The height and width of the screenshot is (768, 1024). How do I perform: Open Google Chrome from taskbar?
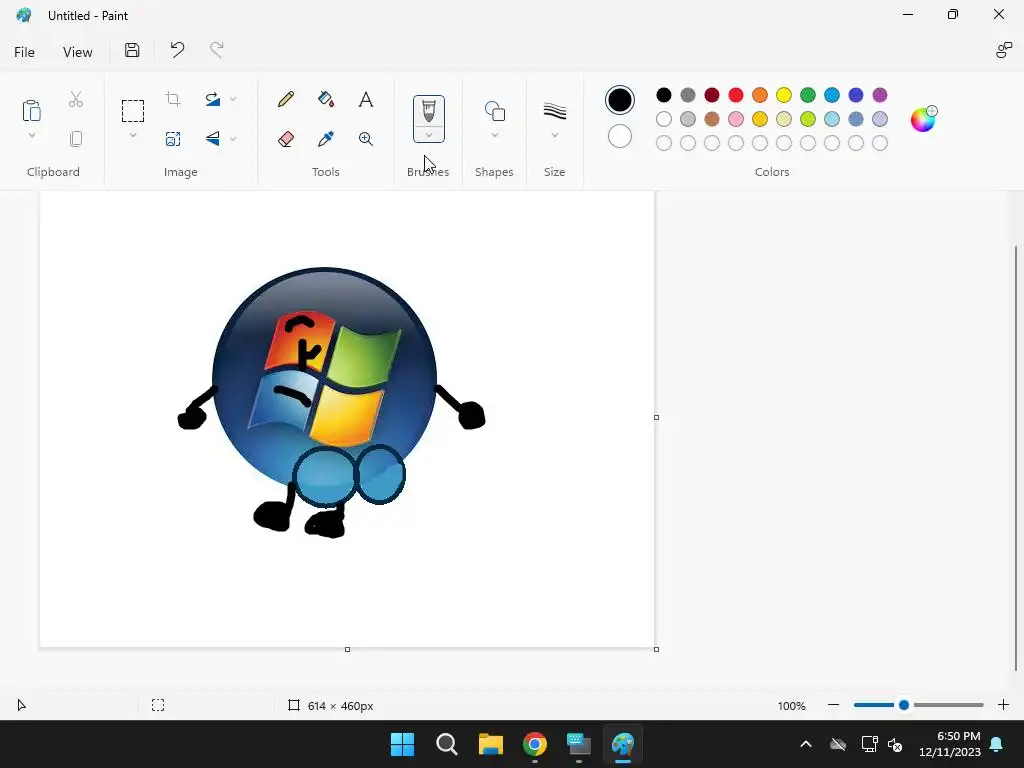pyautogui.click(x=535, y=744)
